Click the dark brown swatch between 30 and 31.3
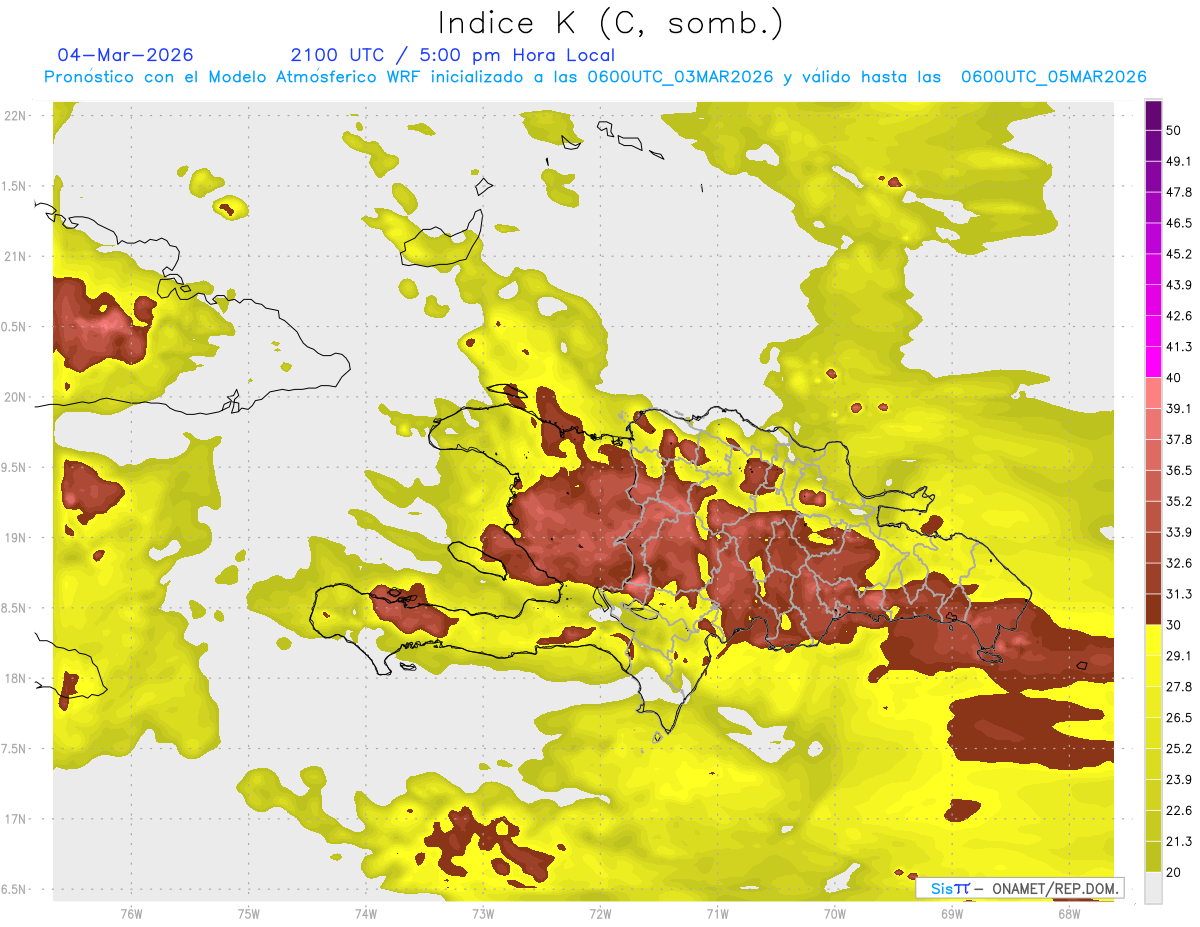The width and height of the screenshot is (1200, 927). 1153,610
